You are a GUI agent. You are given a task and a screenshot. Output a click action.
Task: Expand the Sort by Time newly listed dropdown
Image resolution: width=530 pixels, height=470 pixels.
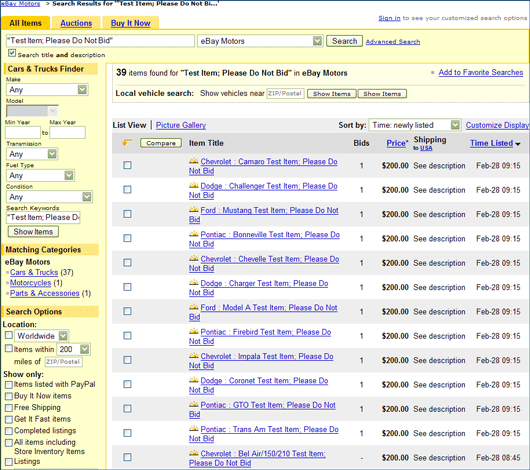coord(415,125)
